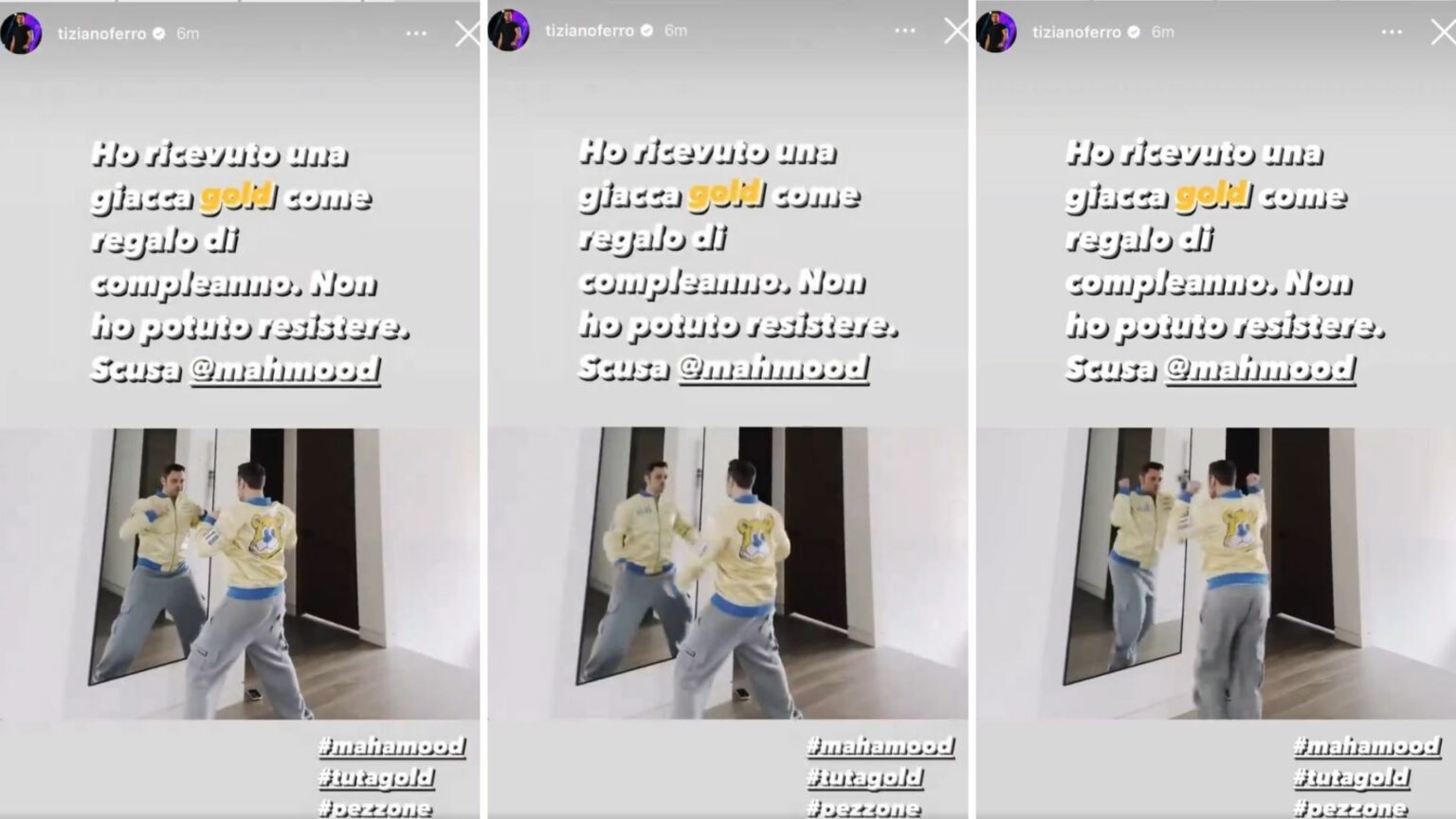Tap tizianoferro verified badge in middle story
The image size is (1456, 819).
[x=646, y=30]
